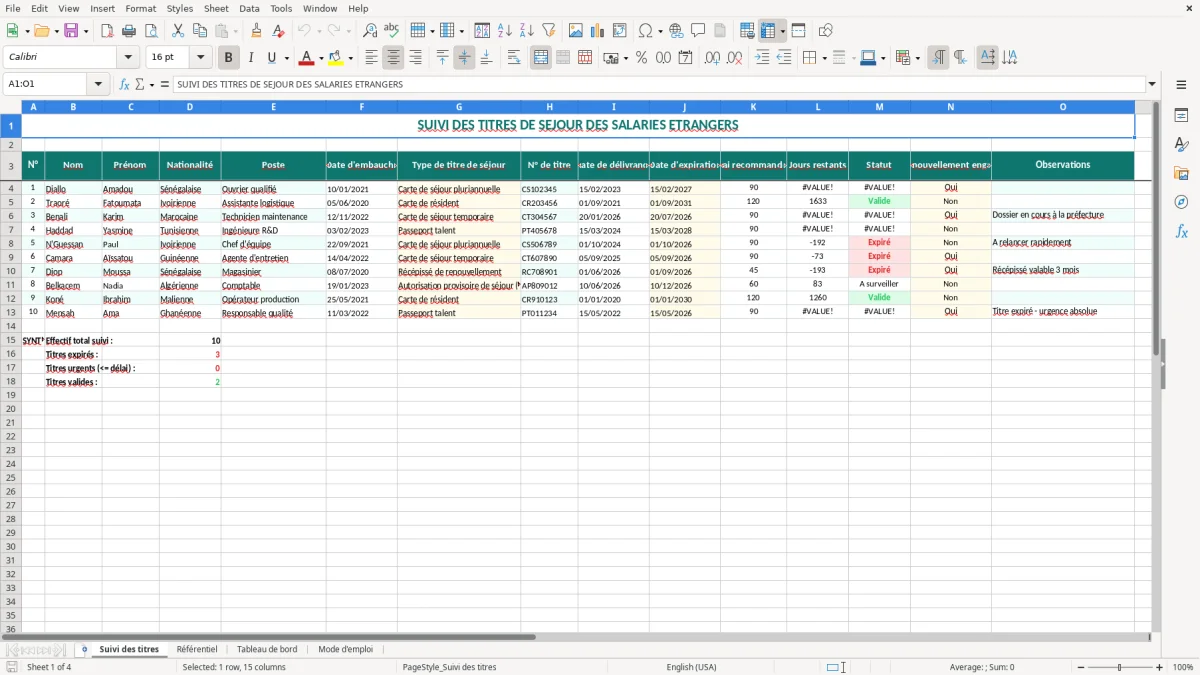The height and width of the screenshot is (675, 1200).
Task: Click the Print icon
Action: tap(129, 31)
